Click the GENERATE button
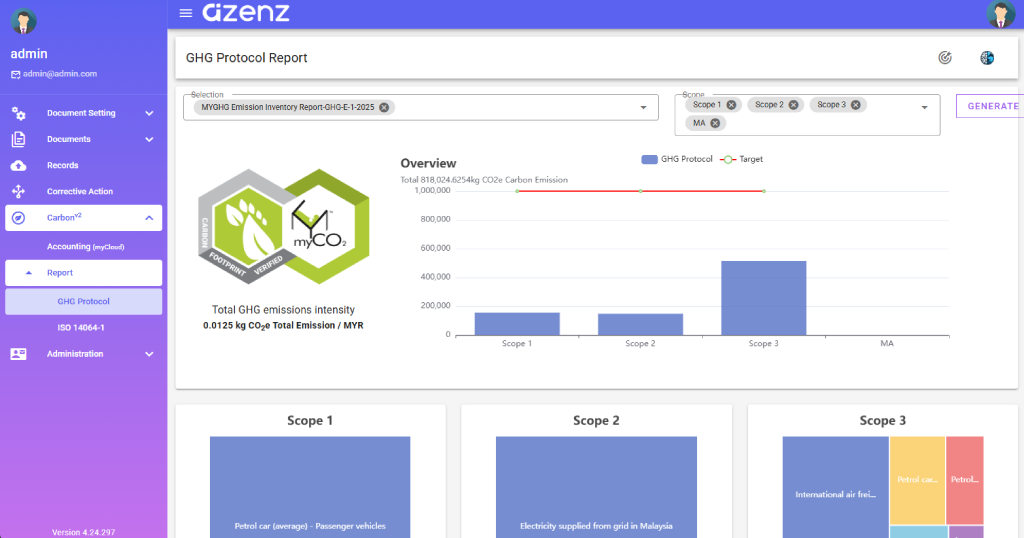Viewport: 1024px width, 538px height. pyautogui.click(x=991, y=106)
